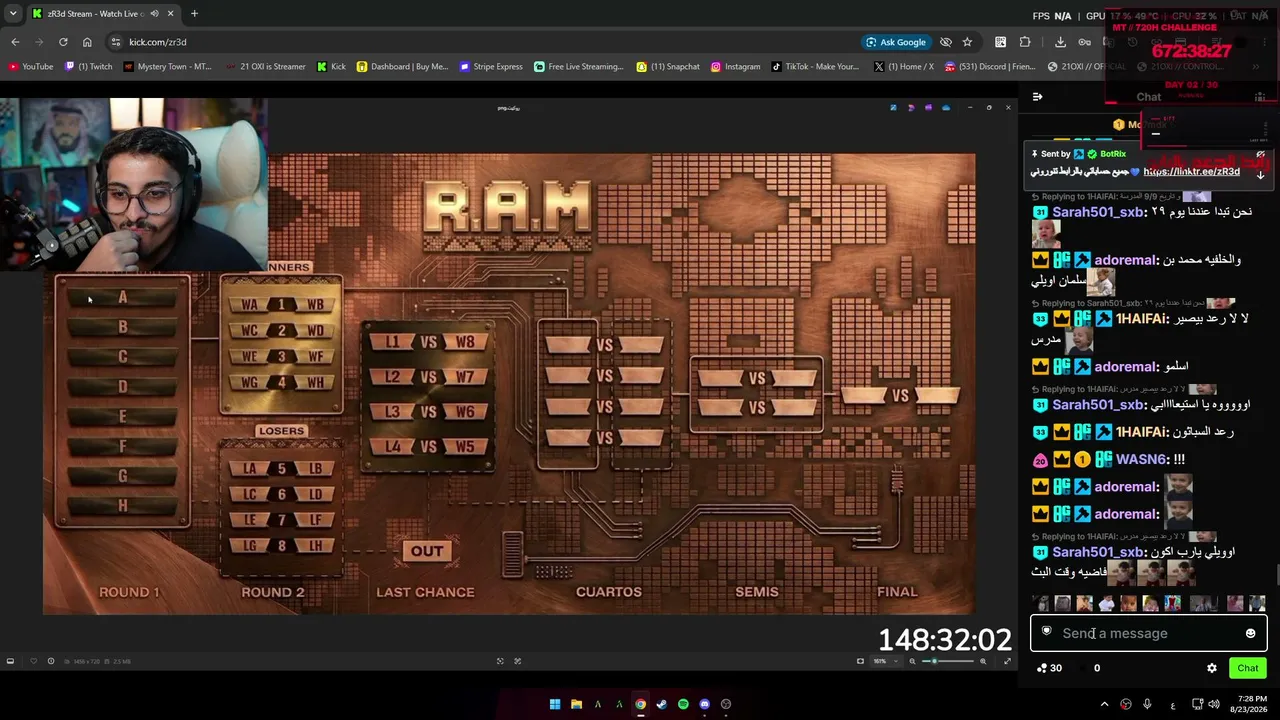Viewport: 1280px width, 720px height.
Task: Zoom to fit in the Photos viewer
Action: pyautogui.click(x=860, y=661)
